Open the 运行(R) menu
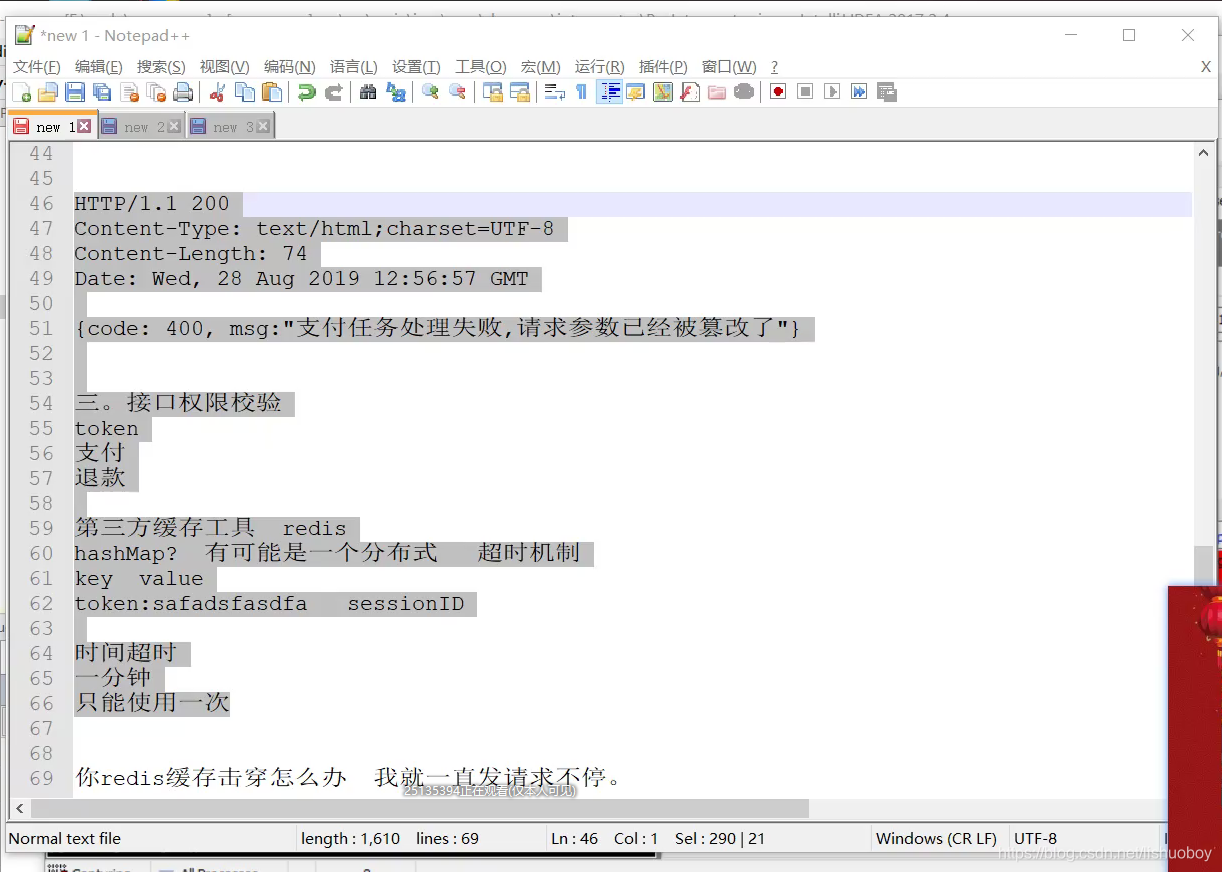 pos(601,66)
